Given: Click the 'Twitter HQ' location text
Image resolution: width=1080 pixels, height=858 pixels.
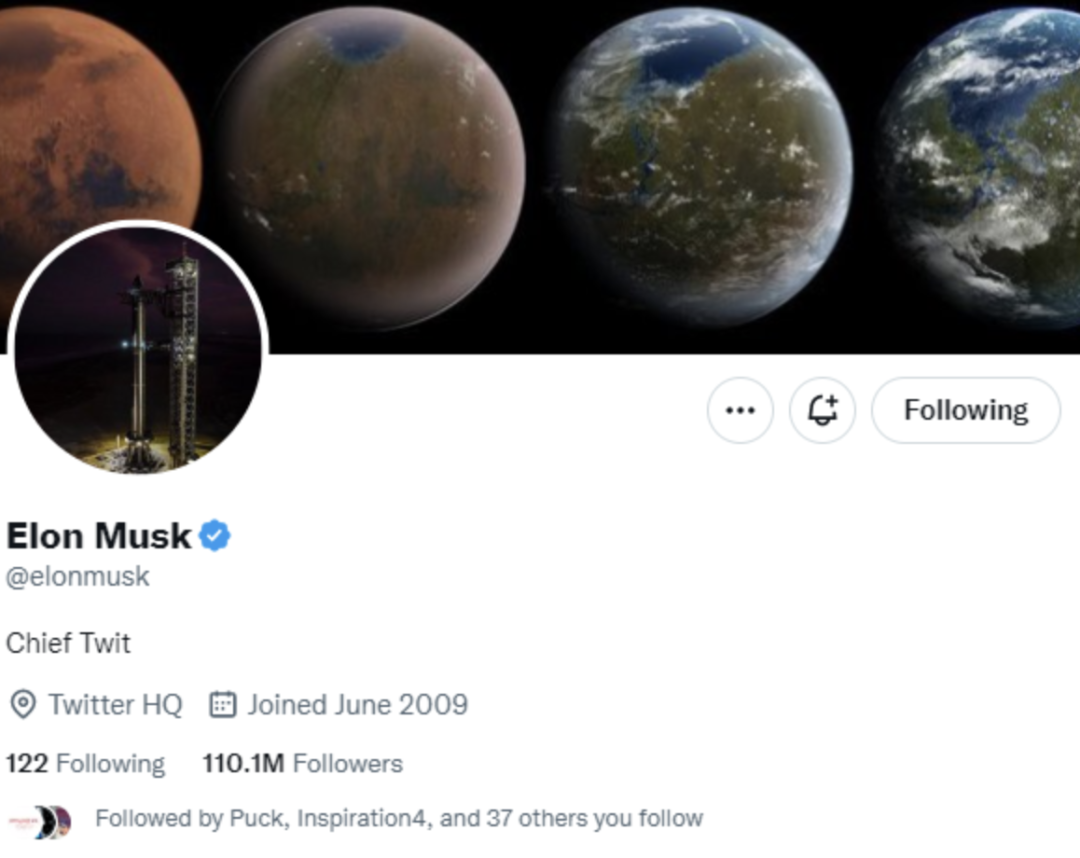Looking at the screenshot, I should 115,705.
